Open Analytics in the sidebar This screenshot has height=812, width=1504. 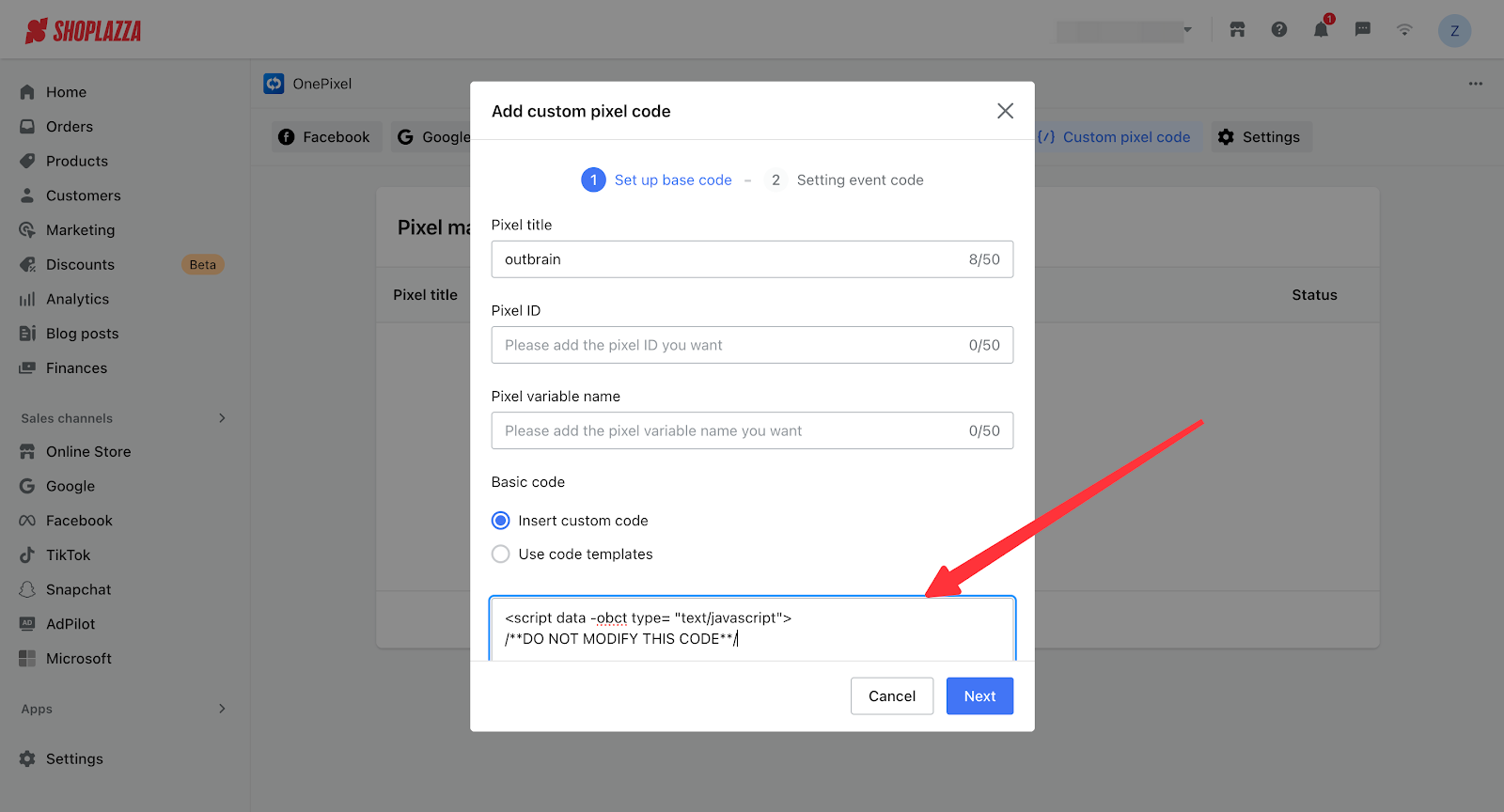pyautogui.click(x=77, y=299)
